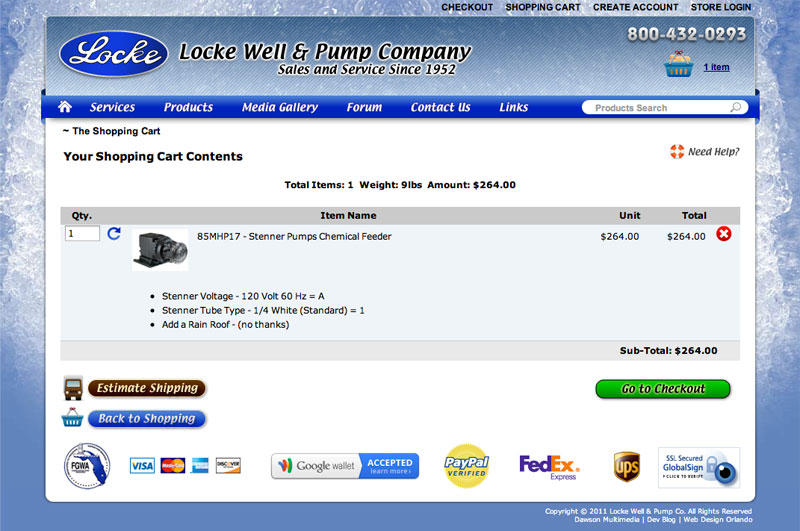
Task: Click the Stenner pump product thumbnail
Action: click(x=160, y=250)
